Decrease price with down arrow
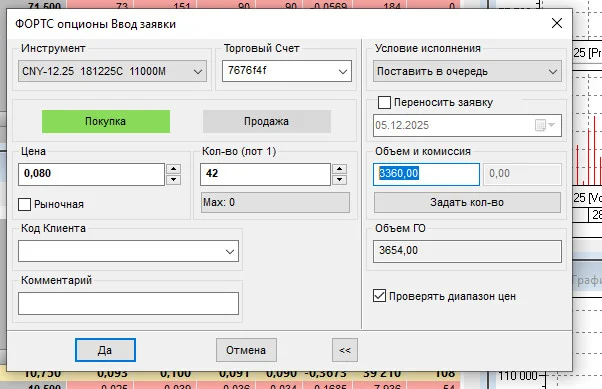Viewport: 602px width, 389px height. point(174,180)
